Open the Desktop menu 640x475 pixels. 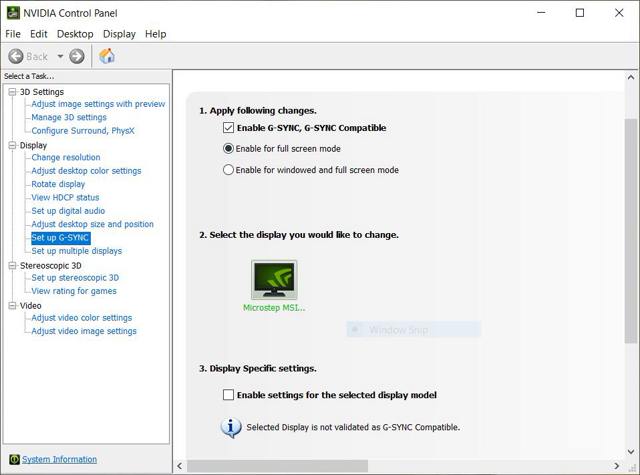75,34
